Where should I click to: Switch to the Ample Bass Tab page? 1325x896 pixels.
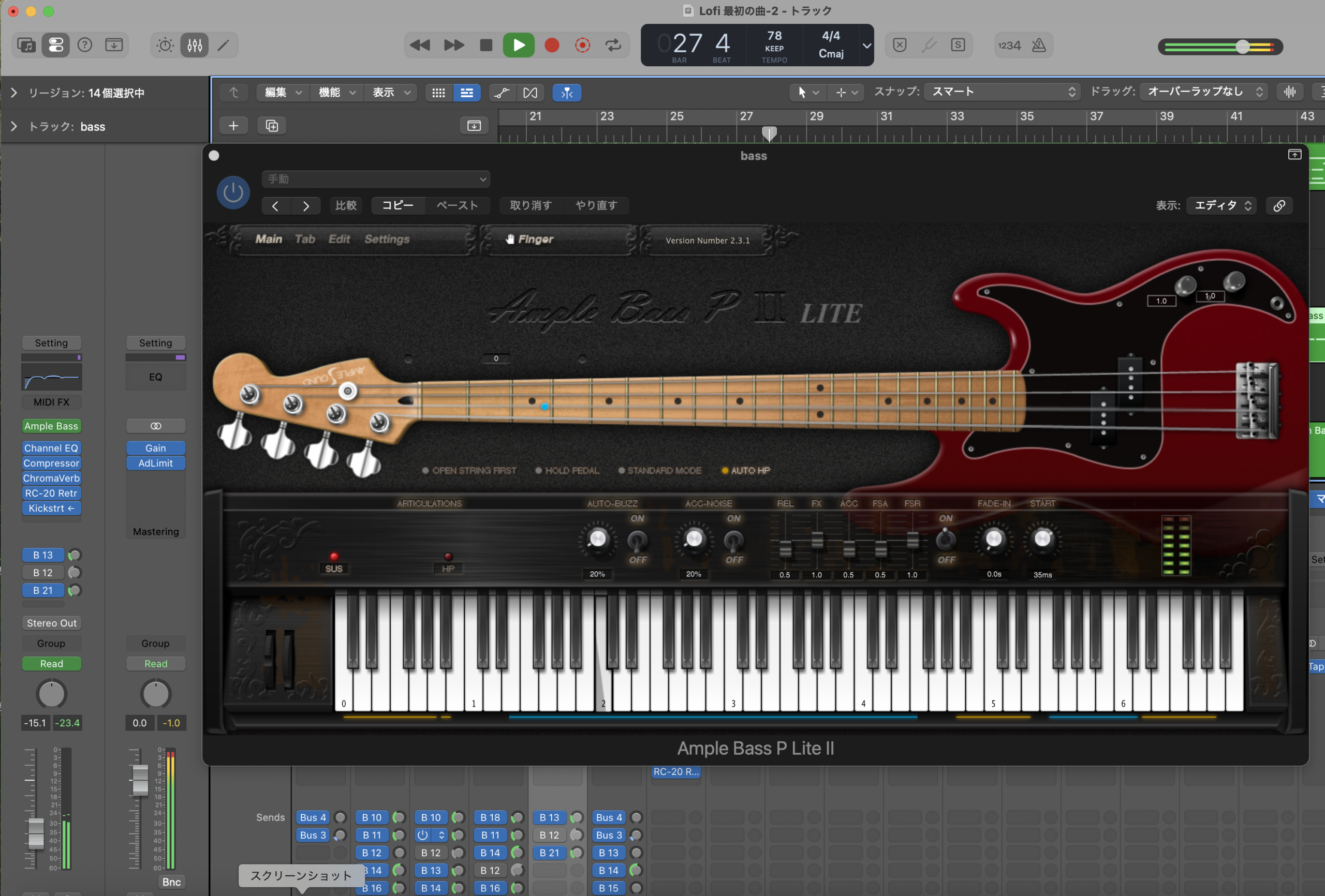tap(305, 239)
